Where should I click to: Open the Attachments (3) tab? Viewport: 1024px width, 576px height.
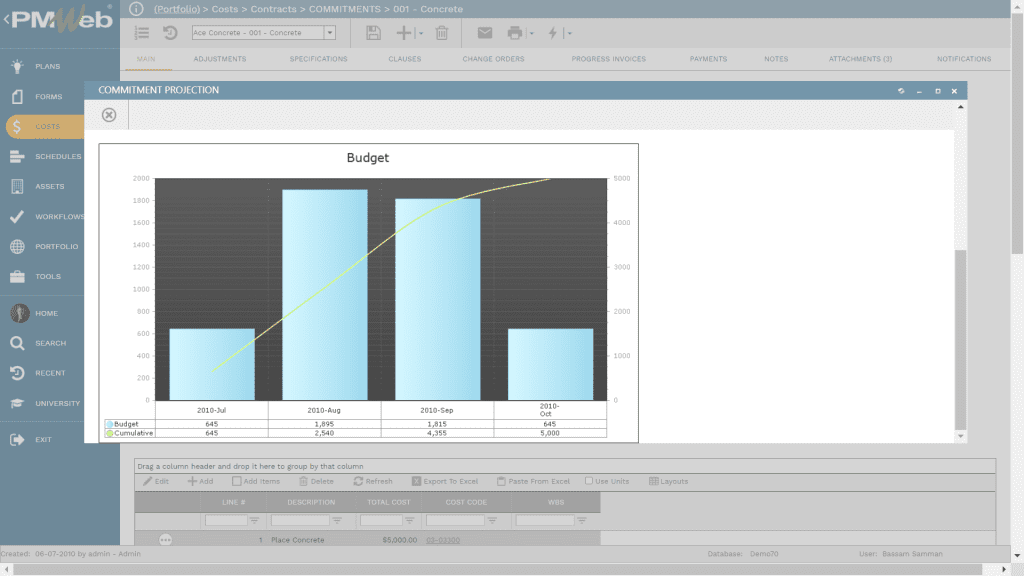(860, 59)
